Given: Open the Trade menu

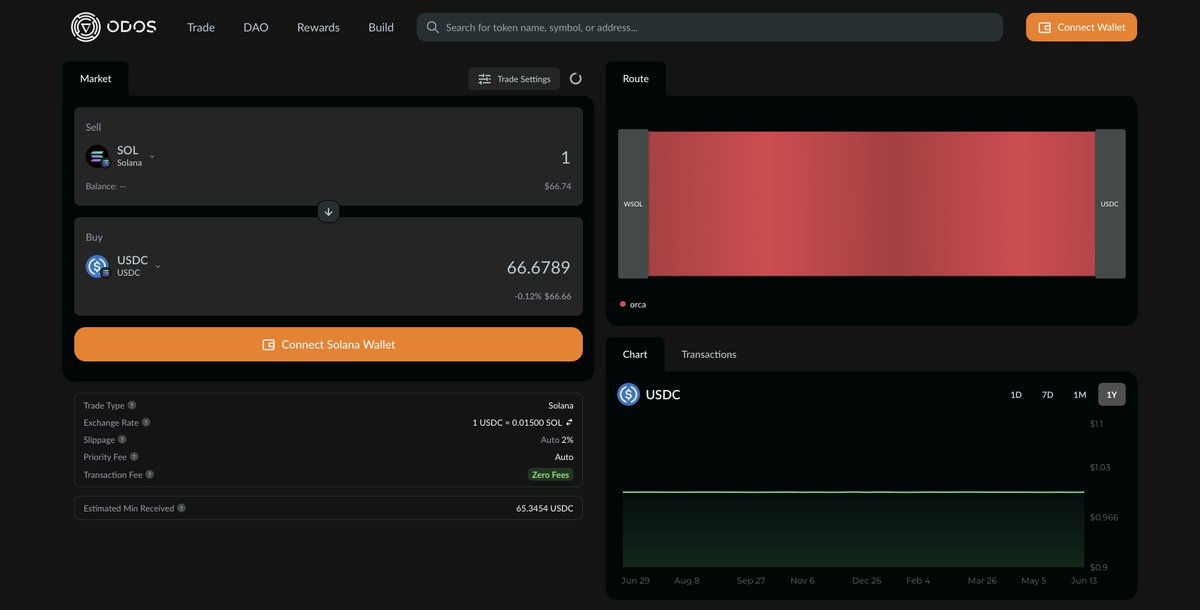Looking at the screenshot, I should 201,27.
